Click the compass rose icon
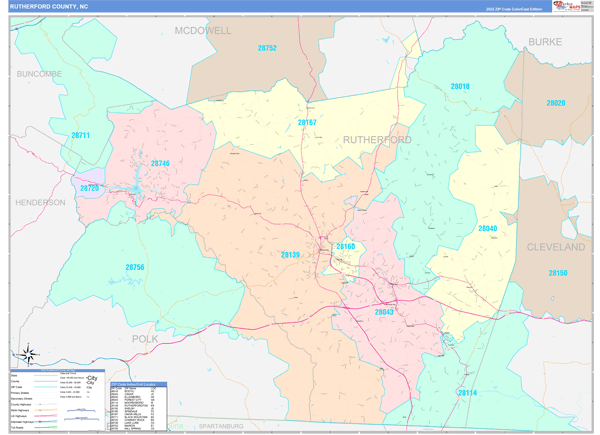 (29, 354)
